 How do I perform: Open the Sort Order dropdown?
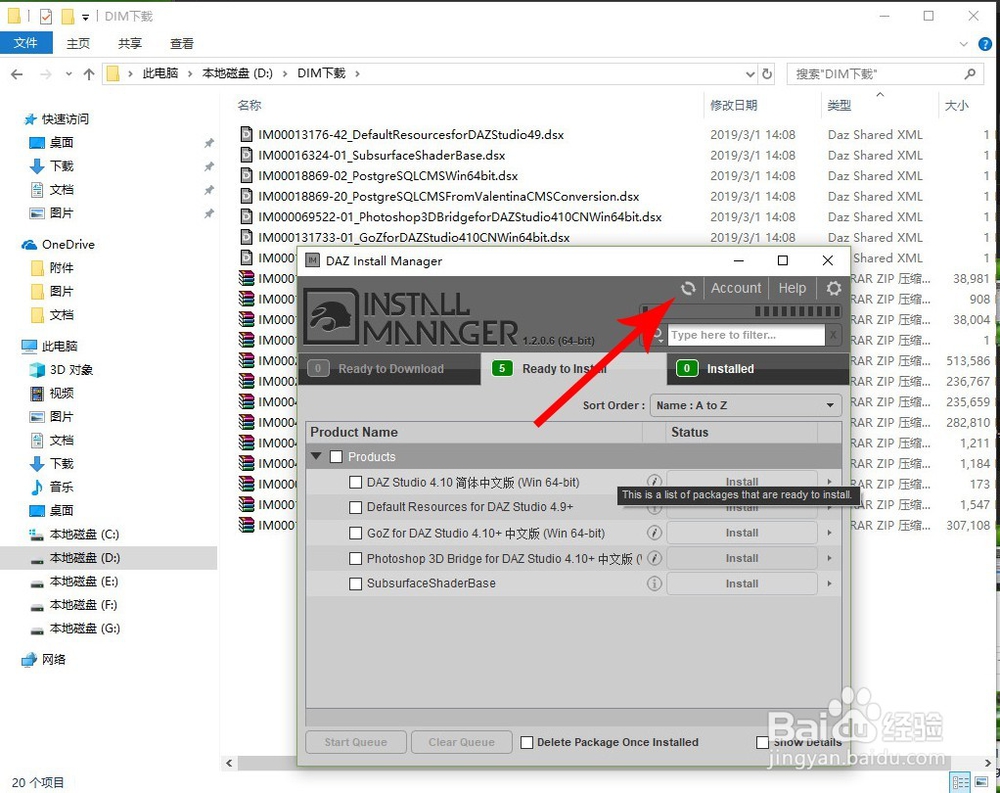[x=746, y=405]
